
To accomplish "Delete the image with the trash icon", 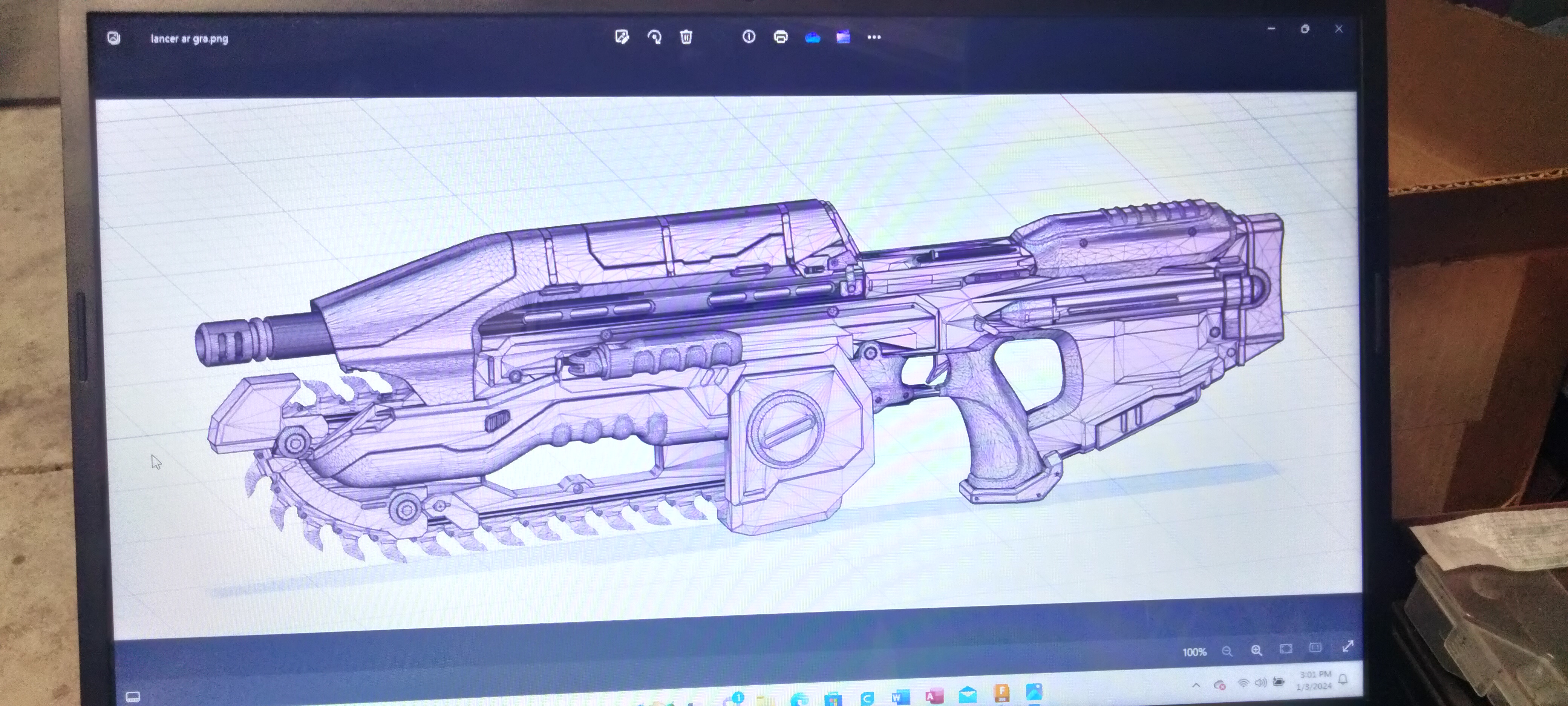I will coord(686,37).
